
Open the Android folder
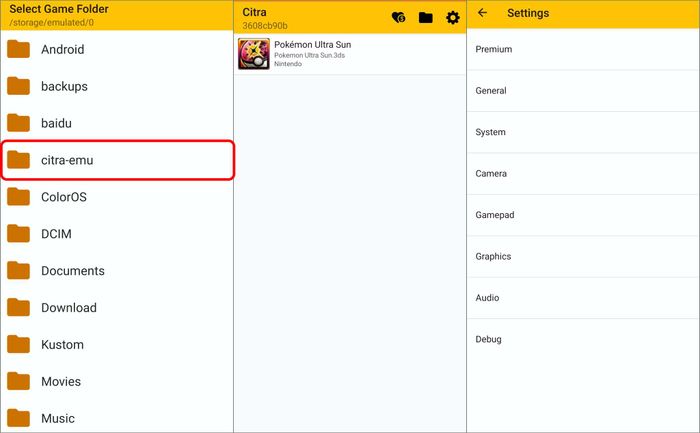[x=62, y=49]
